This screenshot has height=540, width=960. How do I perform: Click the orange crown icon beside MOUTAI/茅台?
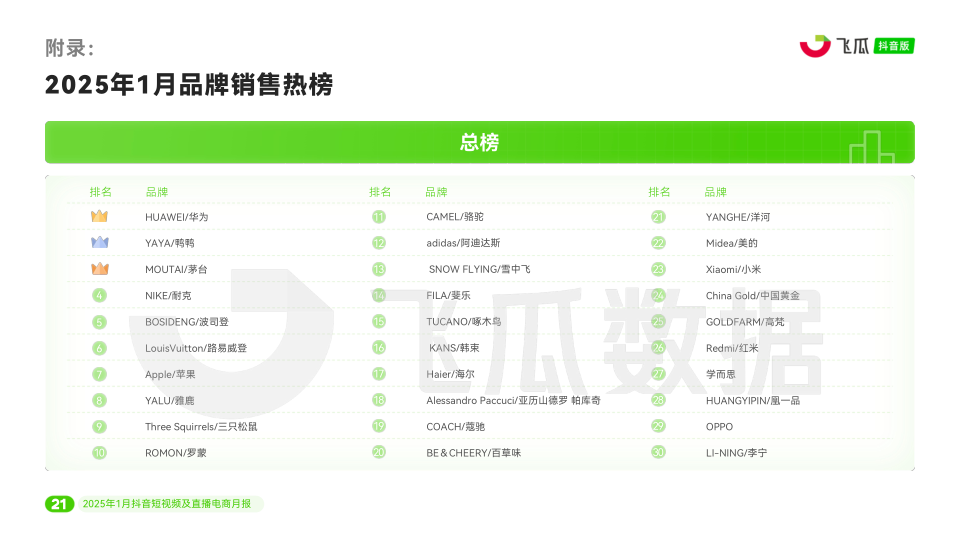point(99,269)
